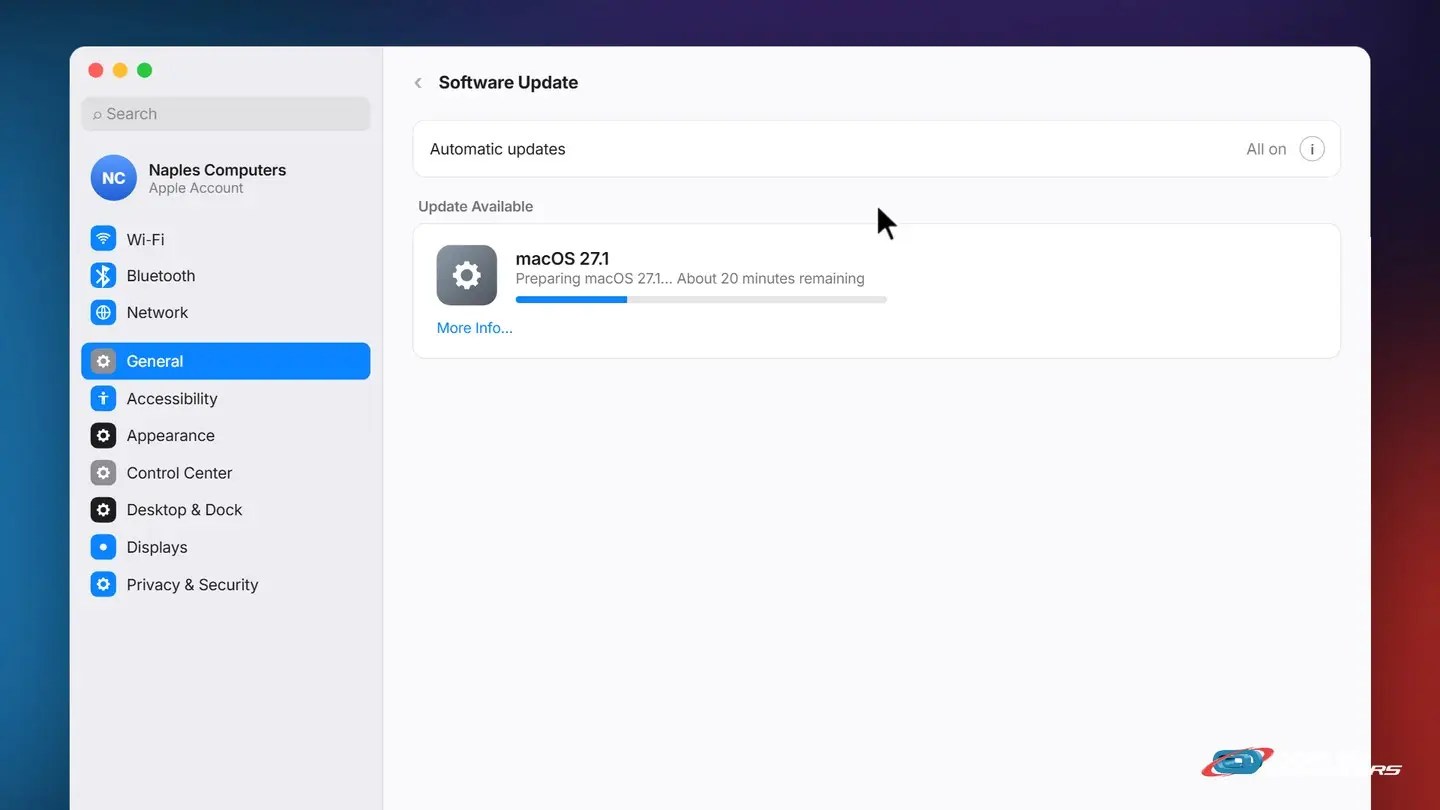
Task: Click the Appearance icon in sidebar
Action: click(x=103, y=435)
